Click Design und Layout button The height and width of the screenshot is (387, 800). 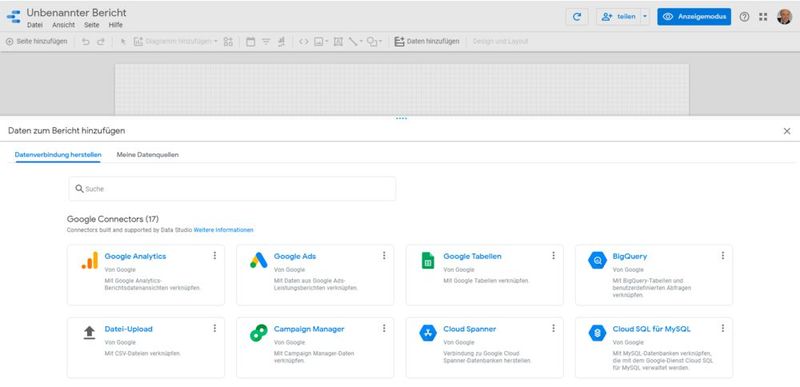tap(501, 42)
